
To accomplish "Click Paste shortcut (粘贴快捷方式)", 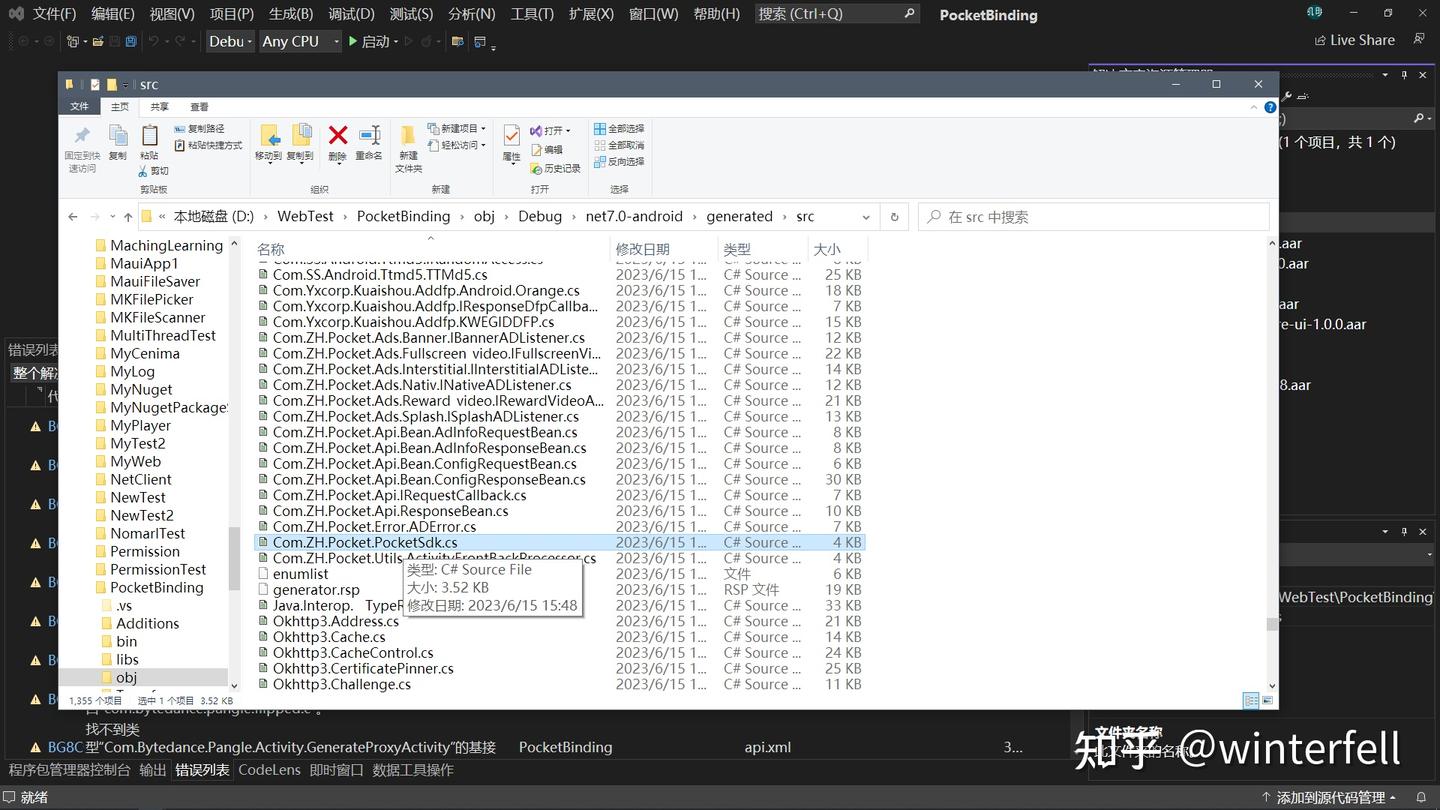I will (208, 145).
